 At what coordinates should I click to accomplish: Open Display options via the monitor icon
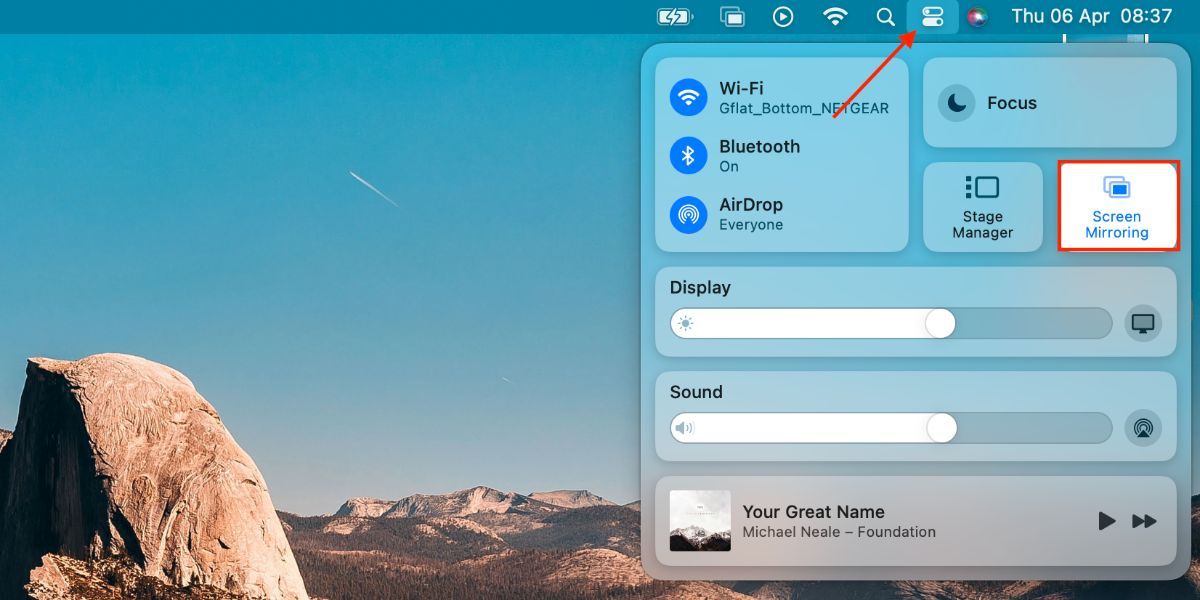[1143, 323]
